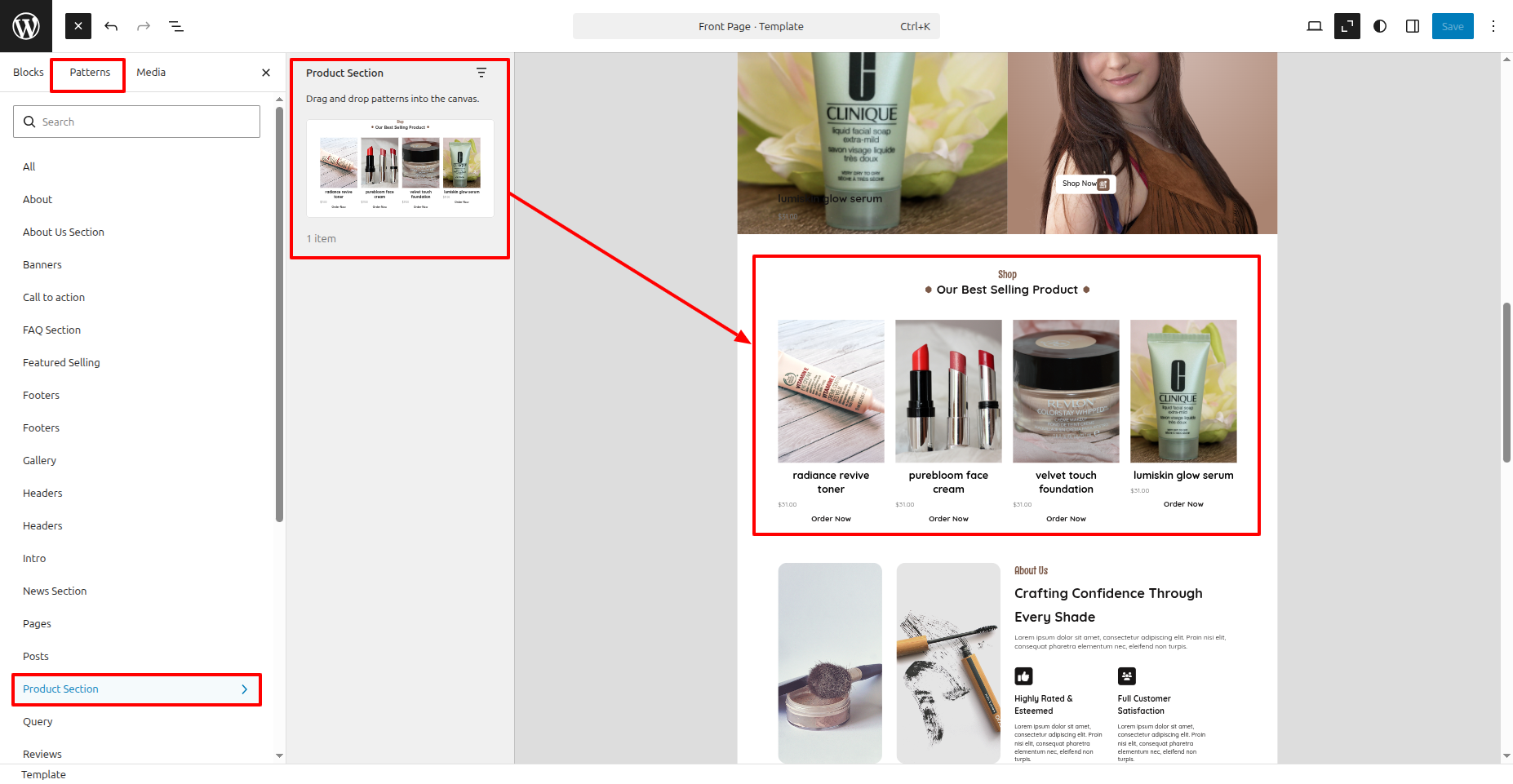The width and height of the screenshot is (1513, 784).
Task: Click the Zoom Out view icon
Action: tap(1347, 26)
